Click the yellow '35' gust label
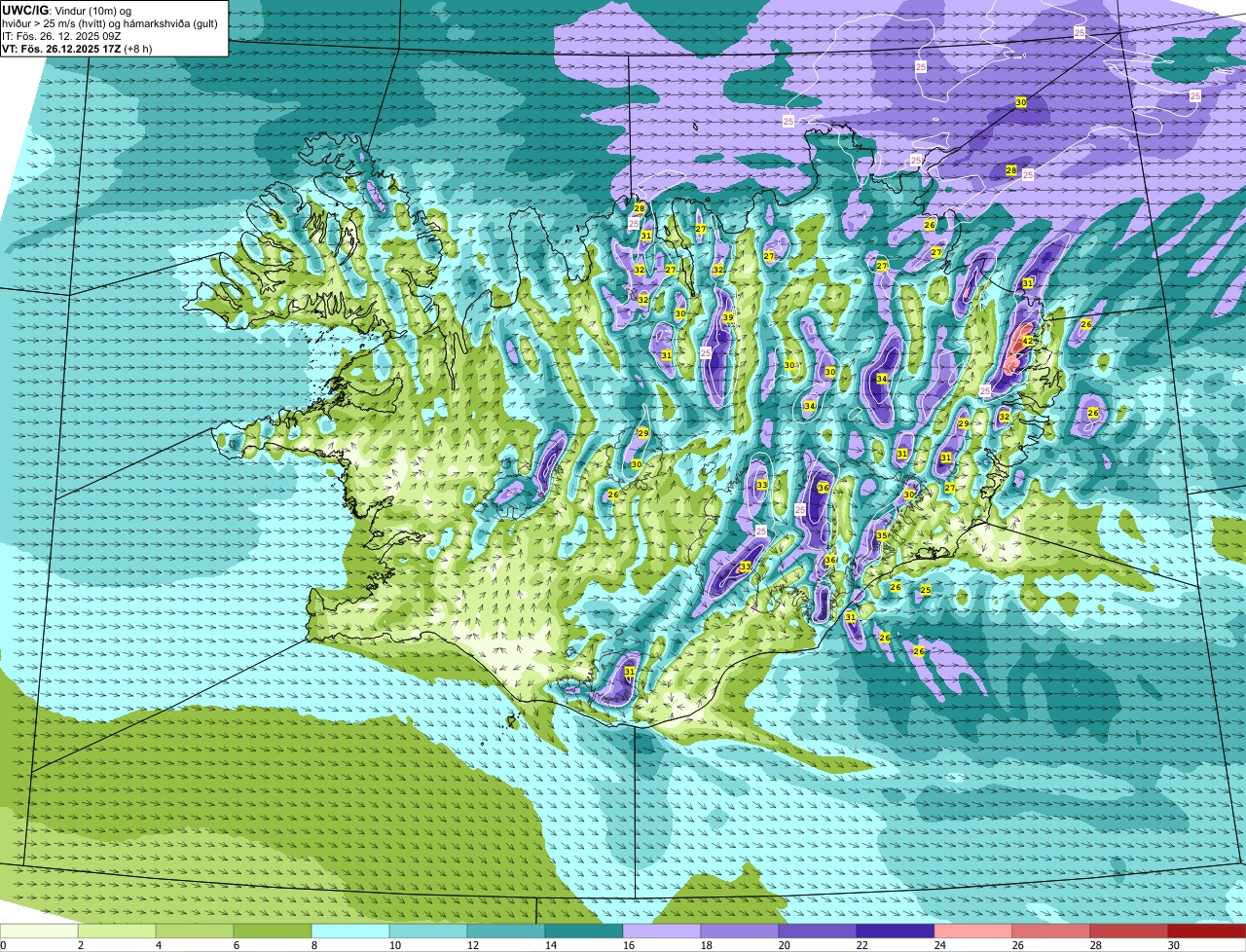This screenshot has width=1246, height=952. click(881, 535)
